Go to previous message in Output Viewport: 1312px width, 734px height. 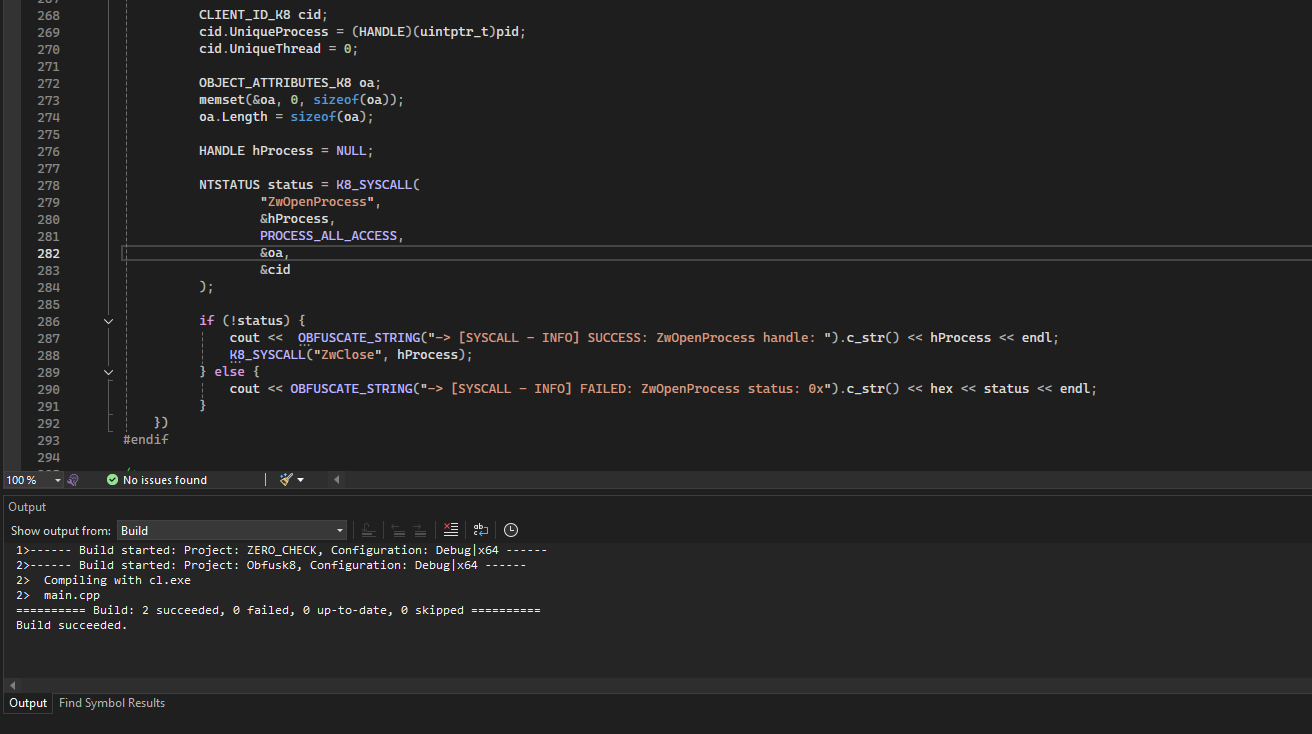point(398,530)
